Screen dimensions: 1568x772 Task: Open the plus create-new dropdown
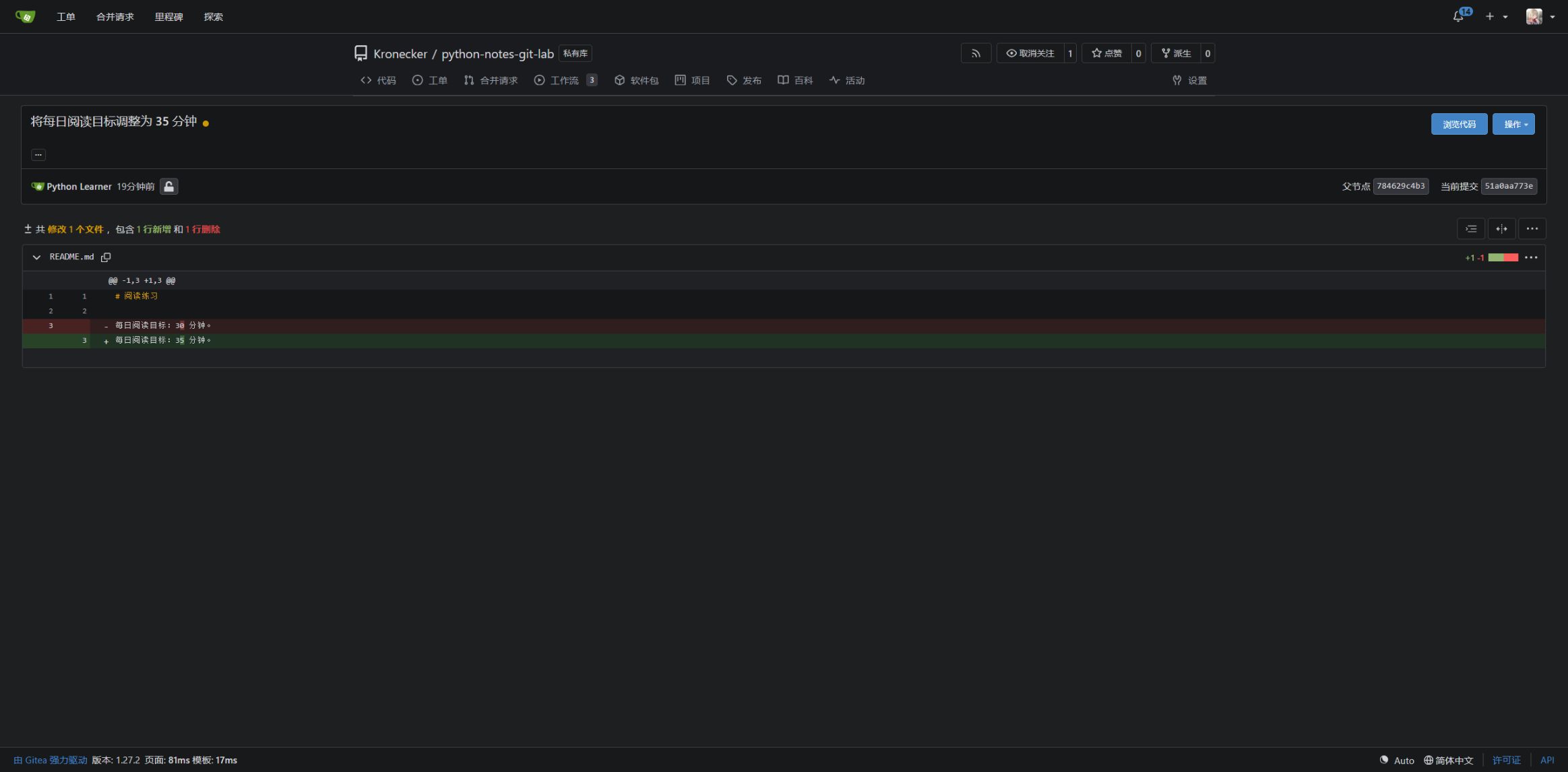(1496, 17)
